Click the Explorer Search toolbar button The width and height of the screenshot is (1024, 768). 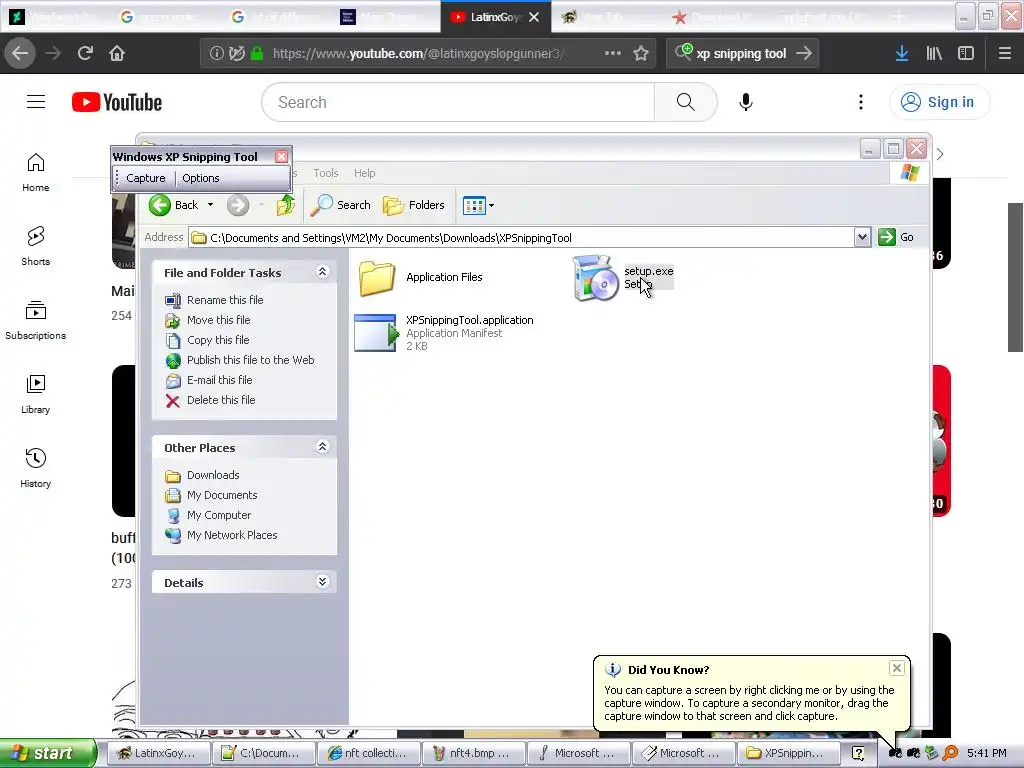[x=340, y=205]
